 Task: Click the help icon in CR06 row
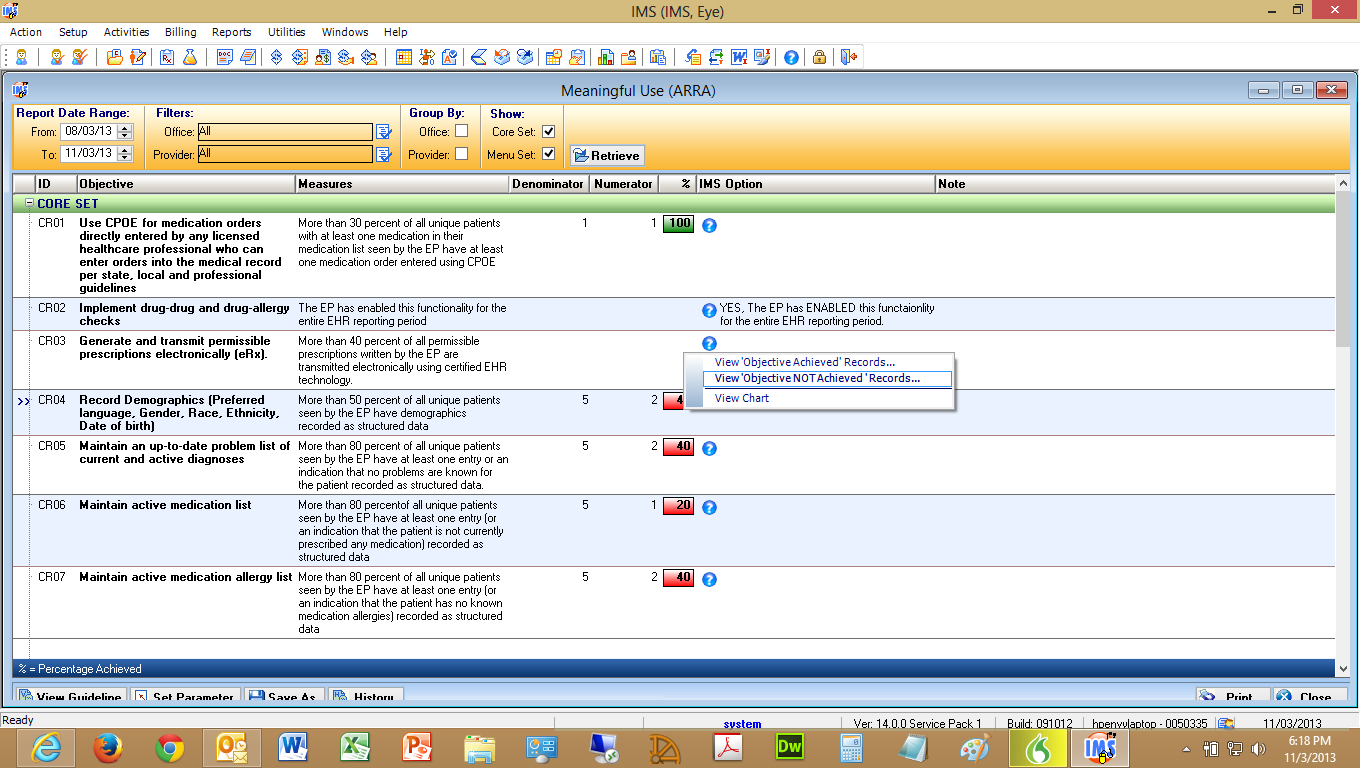(x=709, y=507)
